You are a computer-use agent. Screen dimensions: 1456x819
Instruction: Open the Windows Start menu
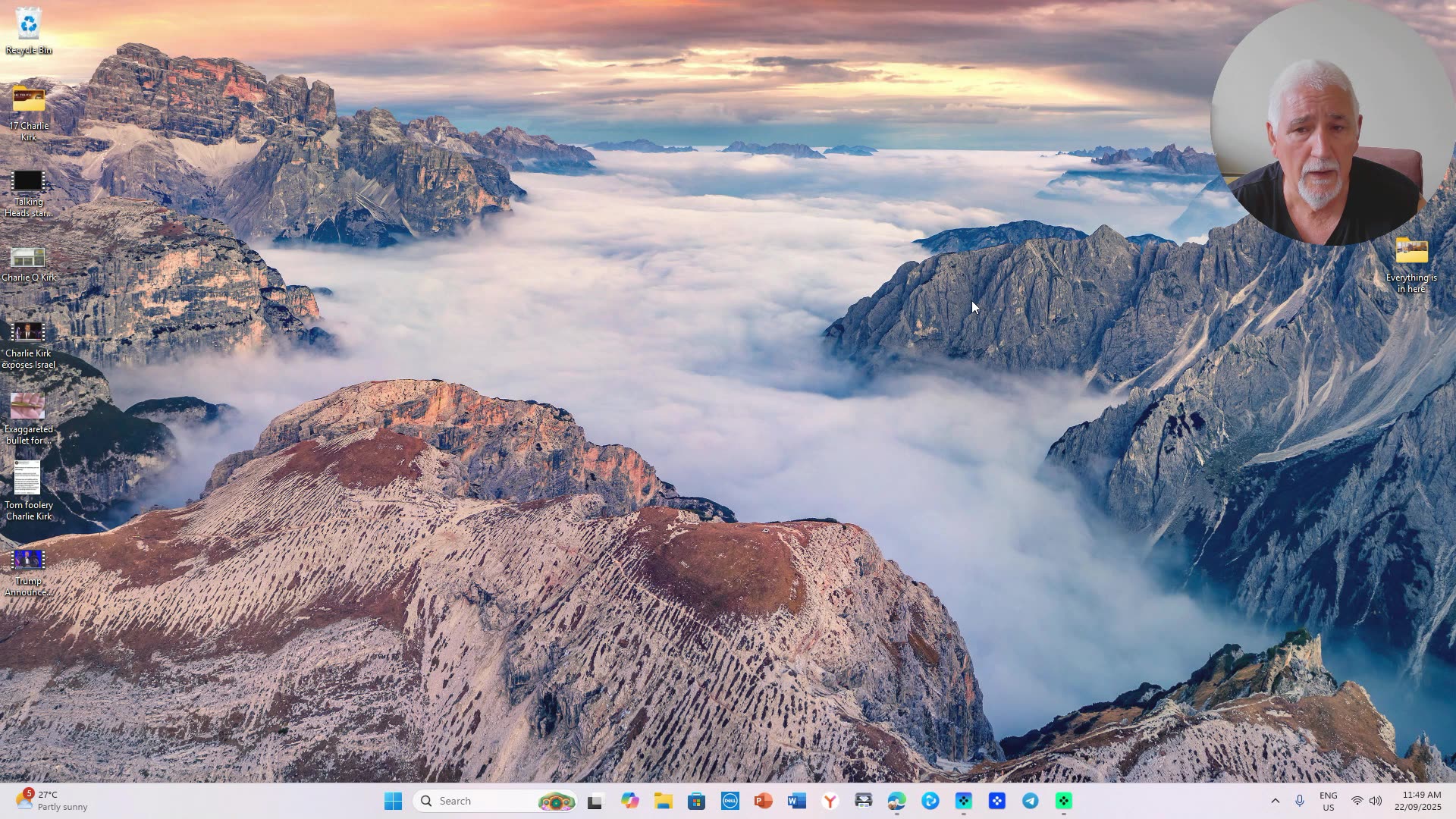tap(393, 801)
